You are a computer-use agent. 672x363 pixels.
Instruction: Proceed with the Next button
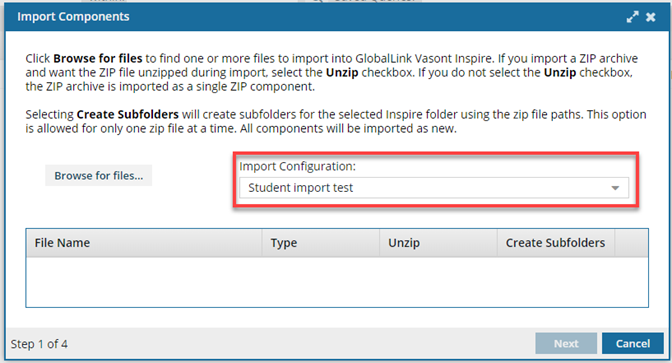pyautogui.click(x=566, y=343)
